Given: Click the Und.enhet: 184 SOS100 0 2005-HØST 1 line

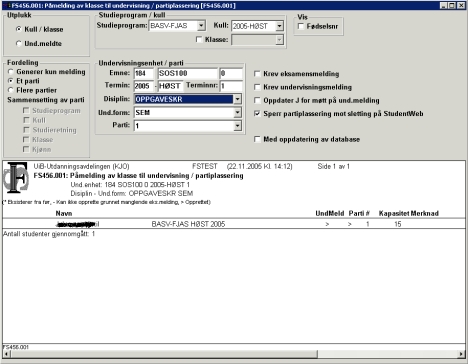Looking at the screenshot, I should pos(130,185).
